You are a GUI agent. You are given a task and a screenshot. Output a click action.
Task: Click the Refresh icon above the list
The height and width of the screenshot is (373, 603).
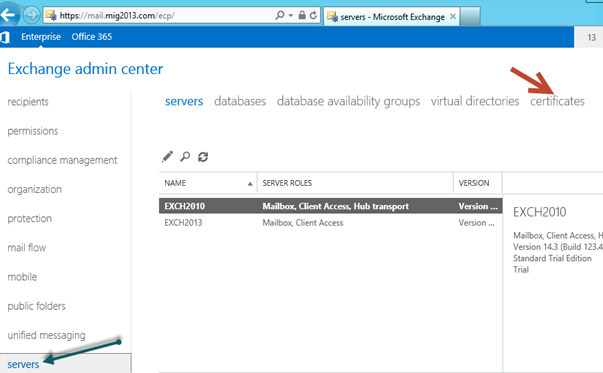203,157
